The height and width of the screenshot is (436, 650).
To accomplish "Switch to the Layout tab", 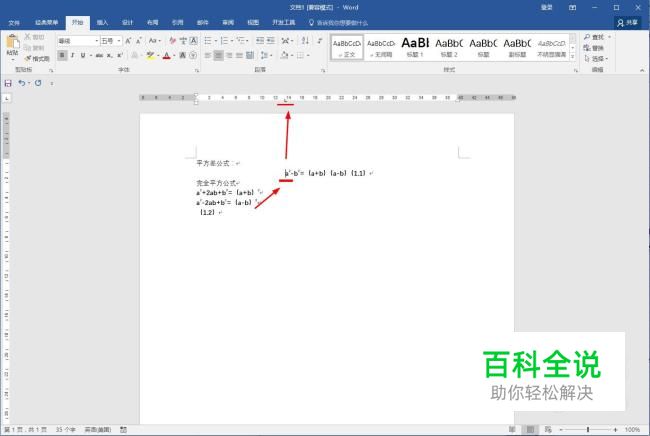I will tap(153, 22).
